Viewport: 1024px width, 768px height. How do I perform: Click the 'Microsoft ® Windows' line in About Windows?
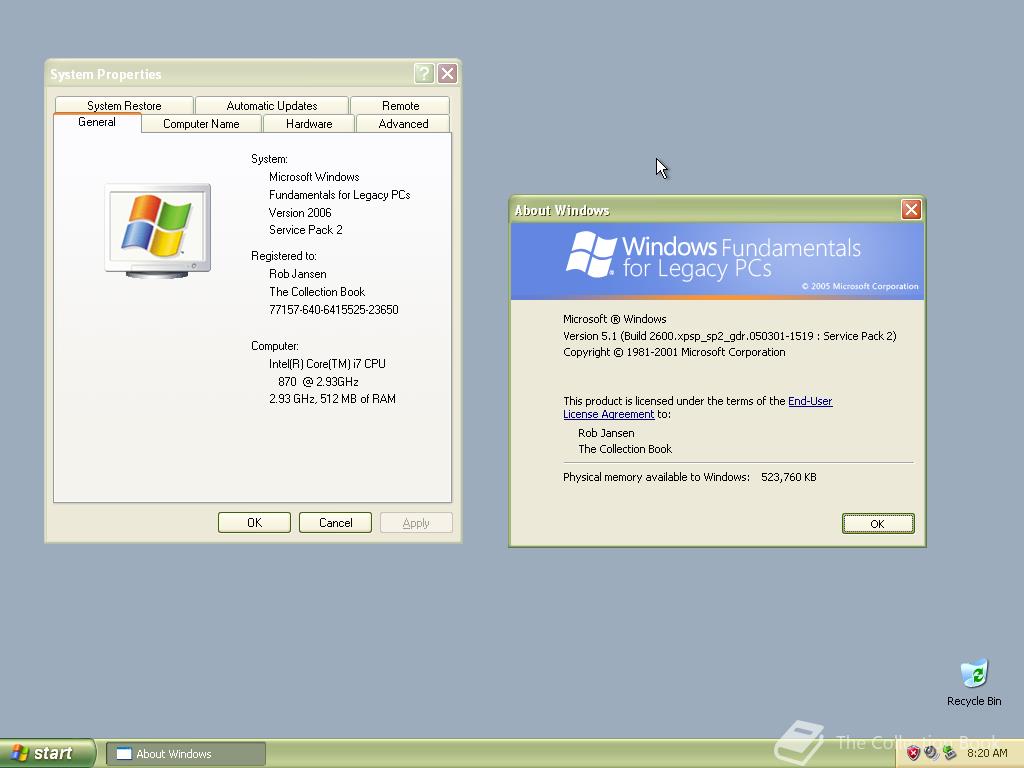click(x=615, y=319)
